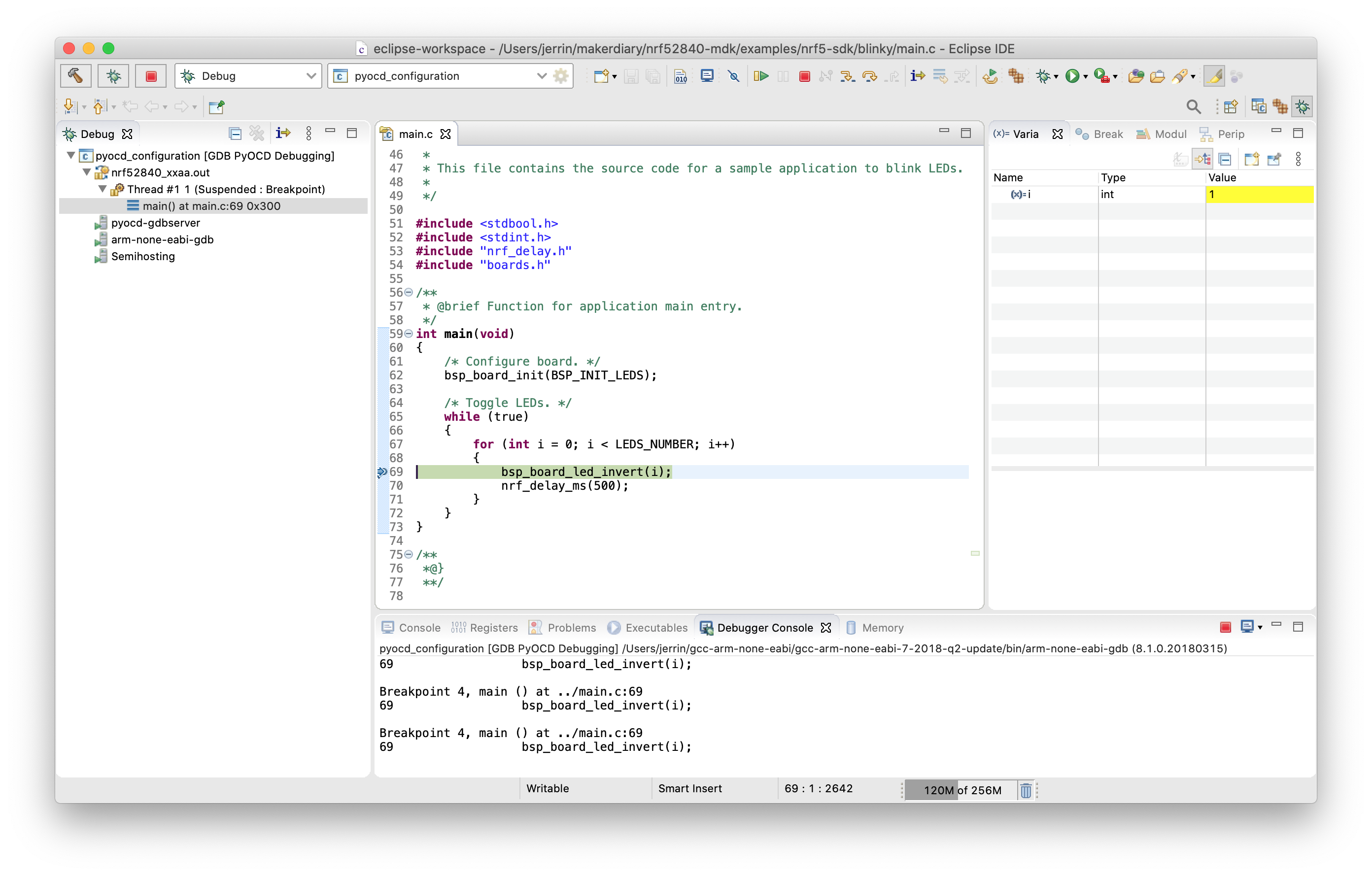
Task: Click the Terminate icon in Debugger Console
Action: point(1225,627)
